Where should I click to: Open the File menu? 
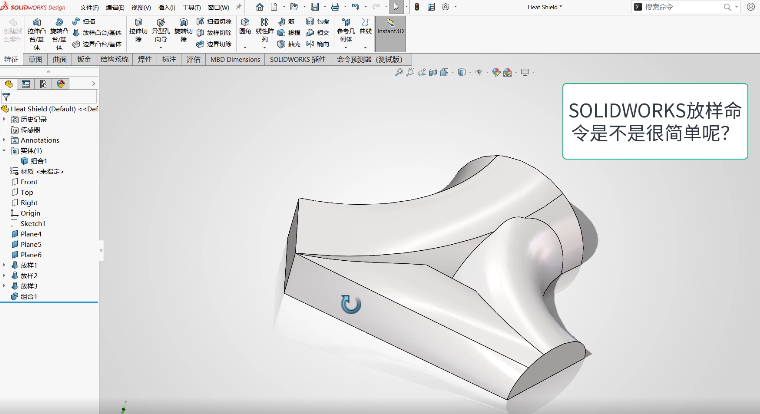(x=89, y=7)
